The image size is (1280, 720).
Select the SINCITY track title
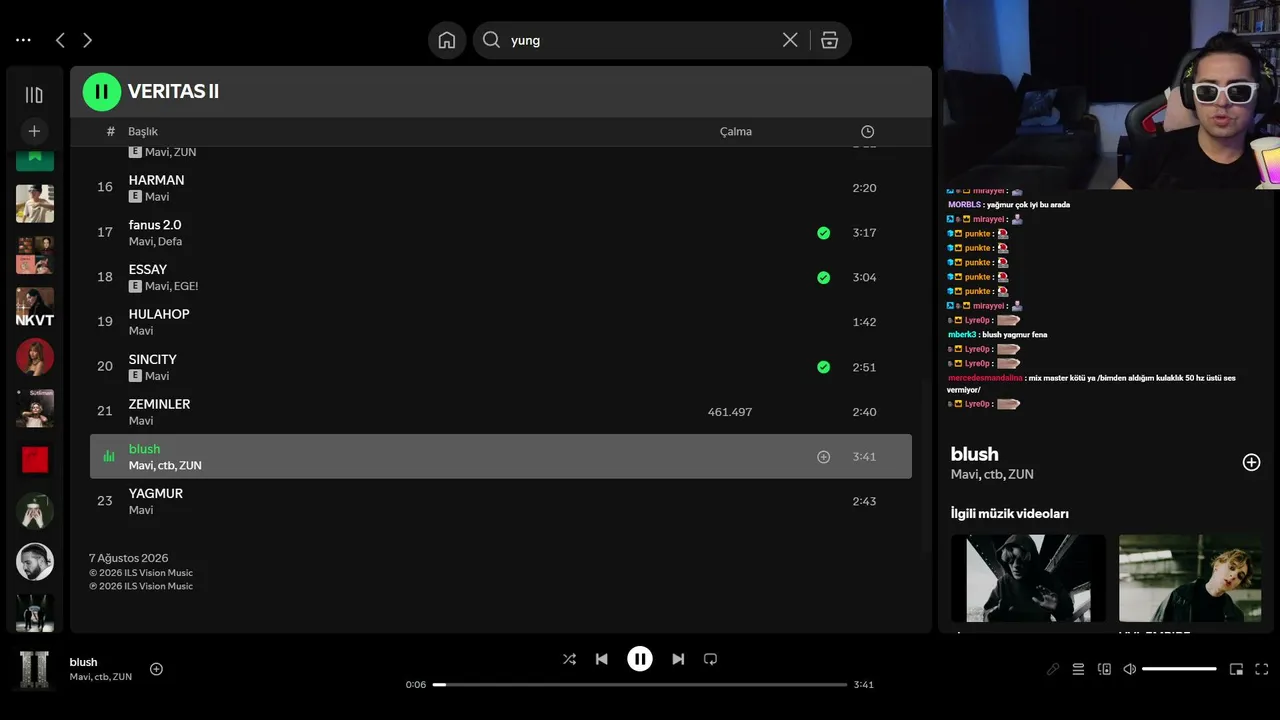[x=153, y=359]
